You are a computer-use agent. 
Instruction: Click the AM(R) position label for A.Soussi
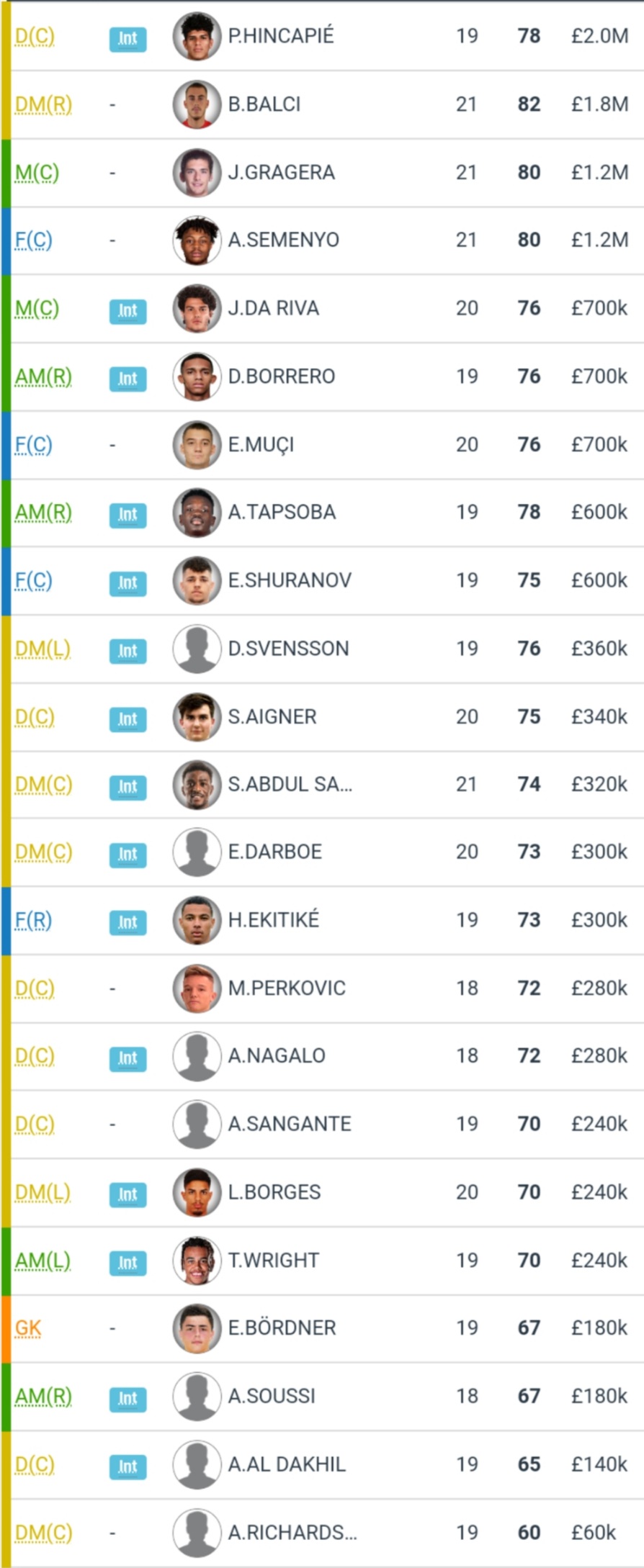click(43, 1396)
